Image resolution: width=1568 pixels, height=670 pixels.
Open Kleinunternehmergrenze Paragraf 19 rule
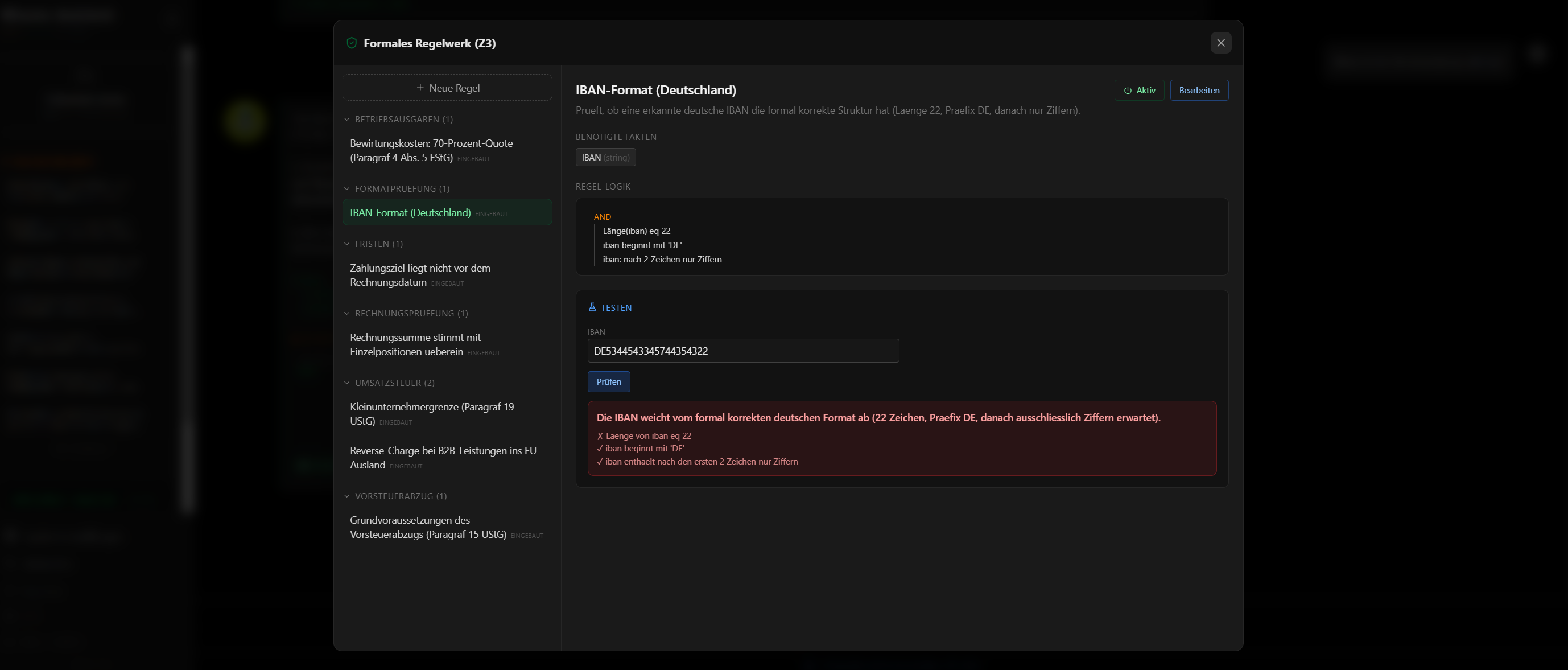(447, 414)
